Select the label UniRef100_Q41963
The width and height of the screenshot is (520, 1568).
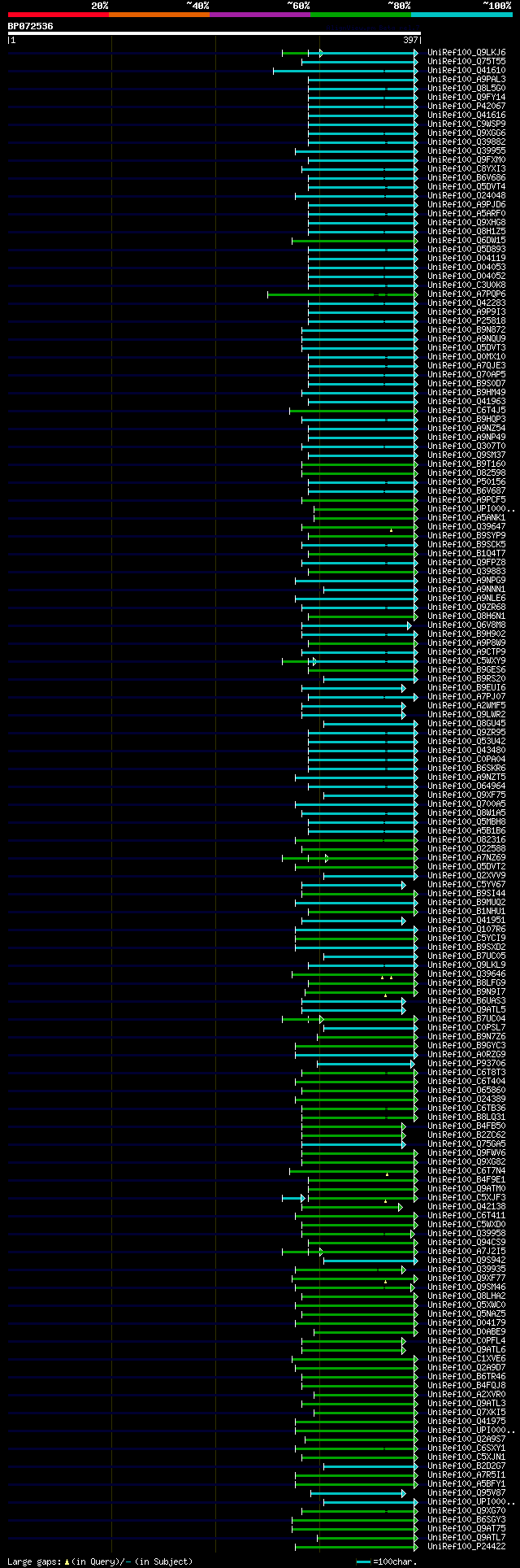tap(466, 401)
